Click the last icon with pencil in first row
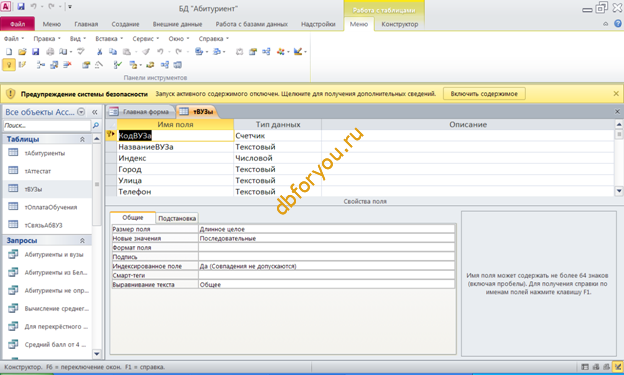 (298, 52)
